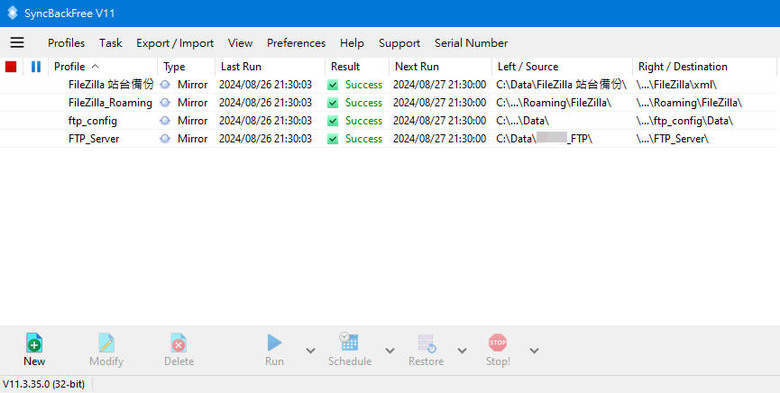Click the version V11.3.35.0 (32-bit) status text
Image resolution: width=780 pixels, height=393 pixels.
click(x=44, y=384)
